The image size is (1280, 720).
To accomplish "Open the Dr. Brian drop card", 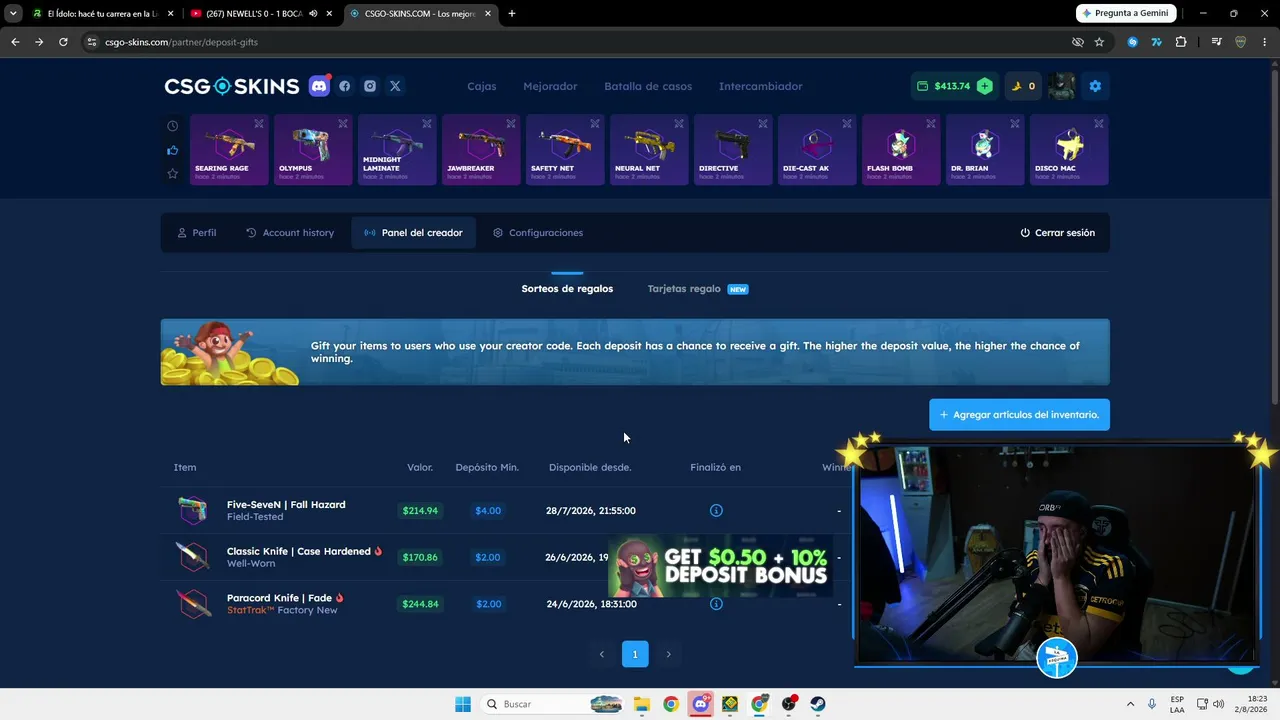I will 985,150.
